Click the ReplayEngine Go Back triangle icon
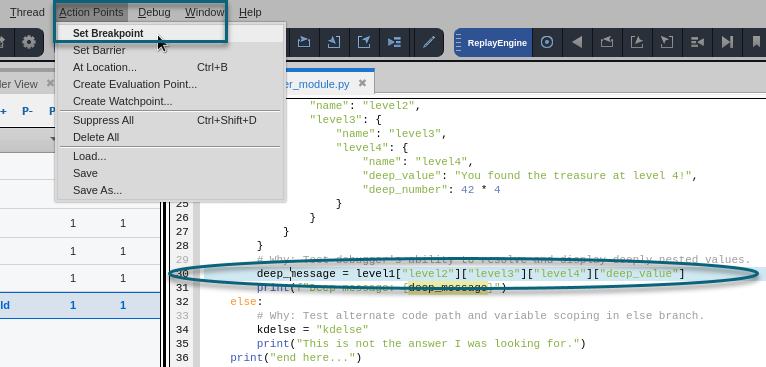Image resolution: width=766 pixels, height=367 pixels. [577, 43]
